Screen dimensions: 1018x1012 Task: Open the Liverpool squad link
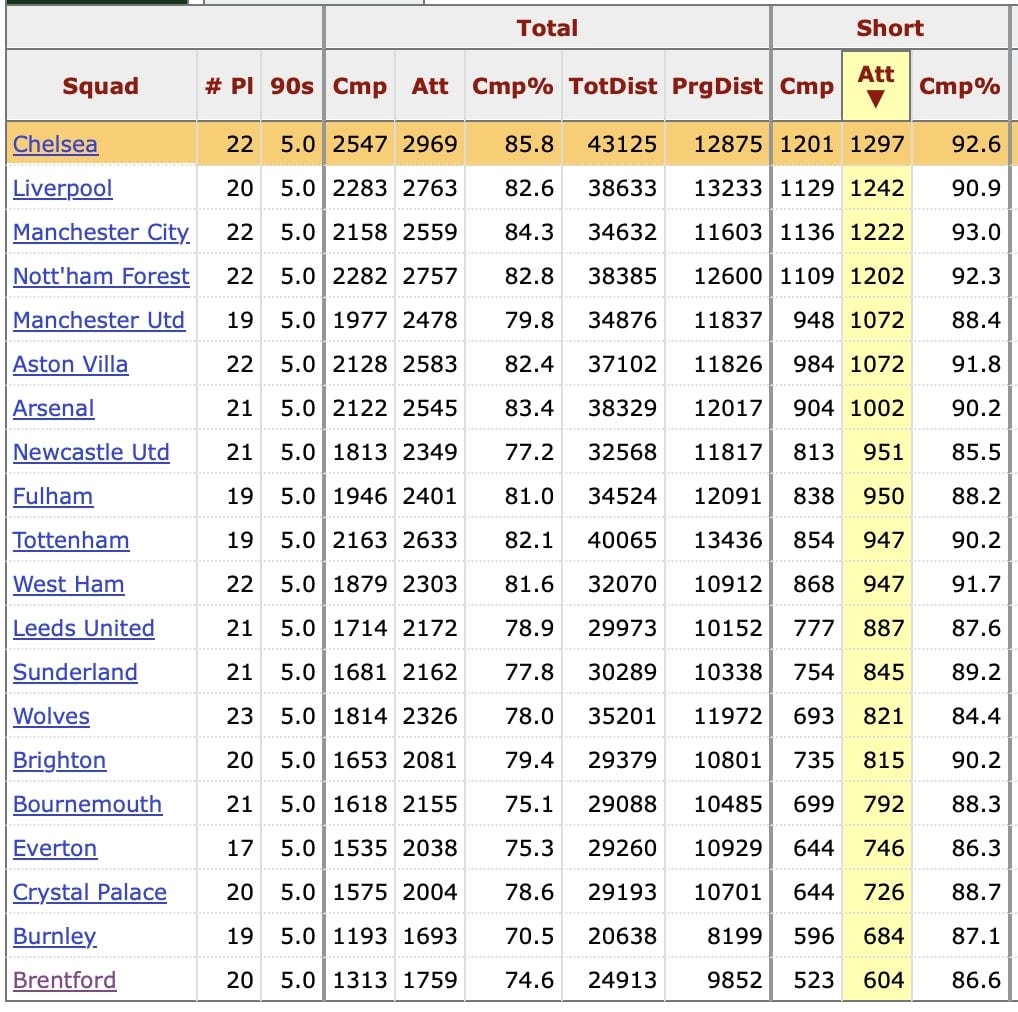[x=62, y=188]
